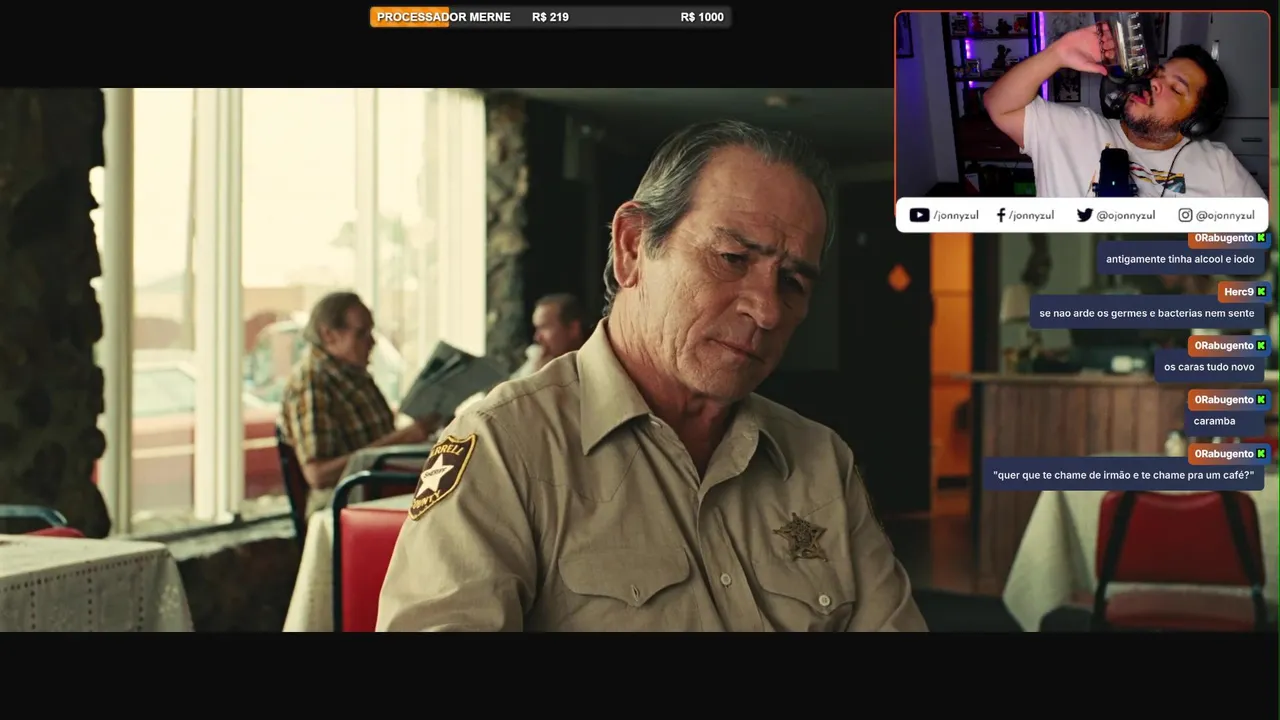Screen dimensions: 1280x720
Task: Click the Instagram icon in the social bar
Action: 1185,215
